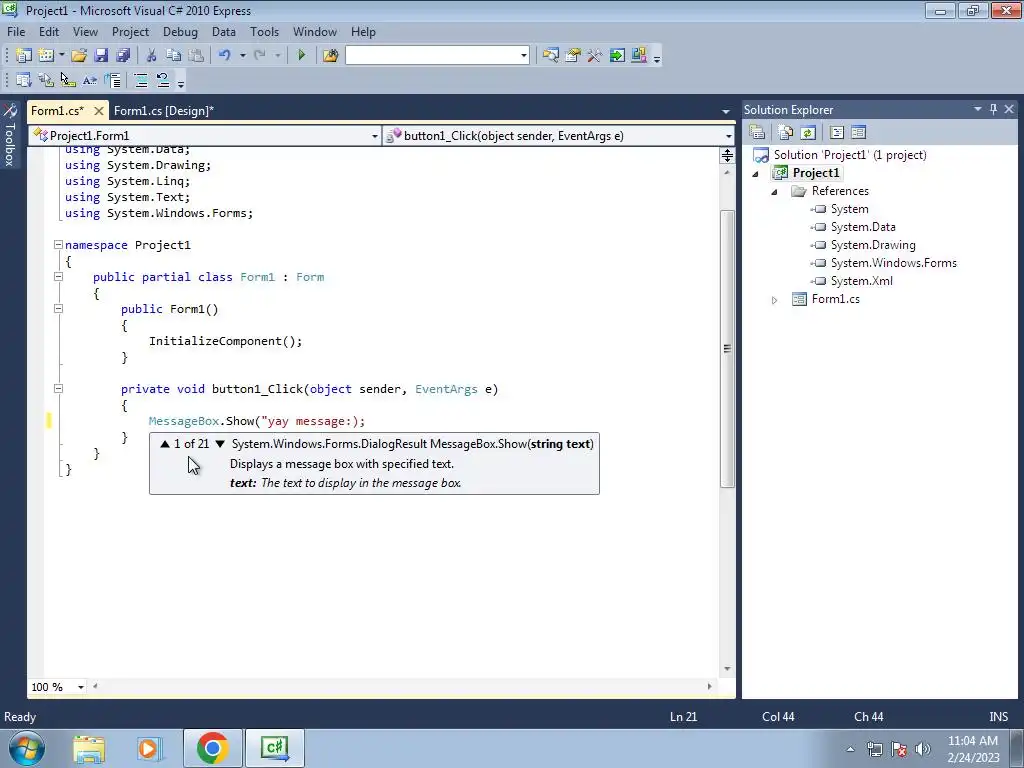Viewport: 1024px width, 768px height.
Task: Cut selection using the scissors icon
Action: [x=151, y=56]
